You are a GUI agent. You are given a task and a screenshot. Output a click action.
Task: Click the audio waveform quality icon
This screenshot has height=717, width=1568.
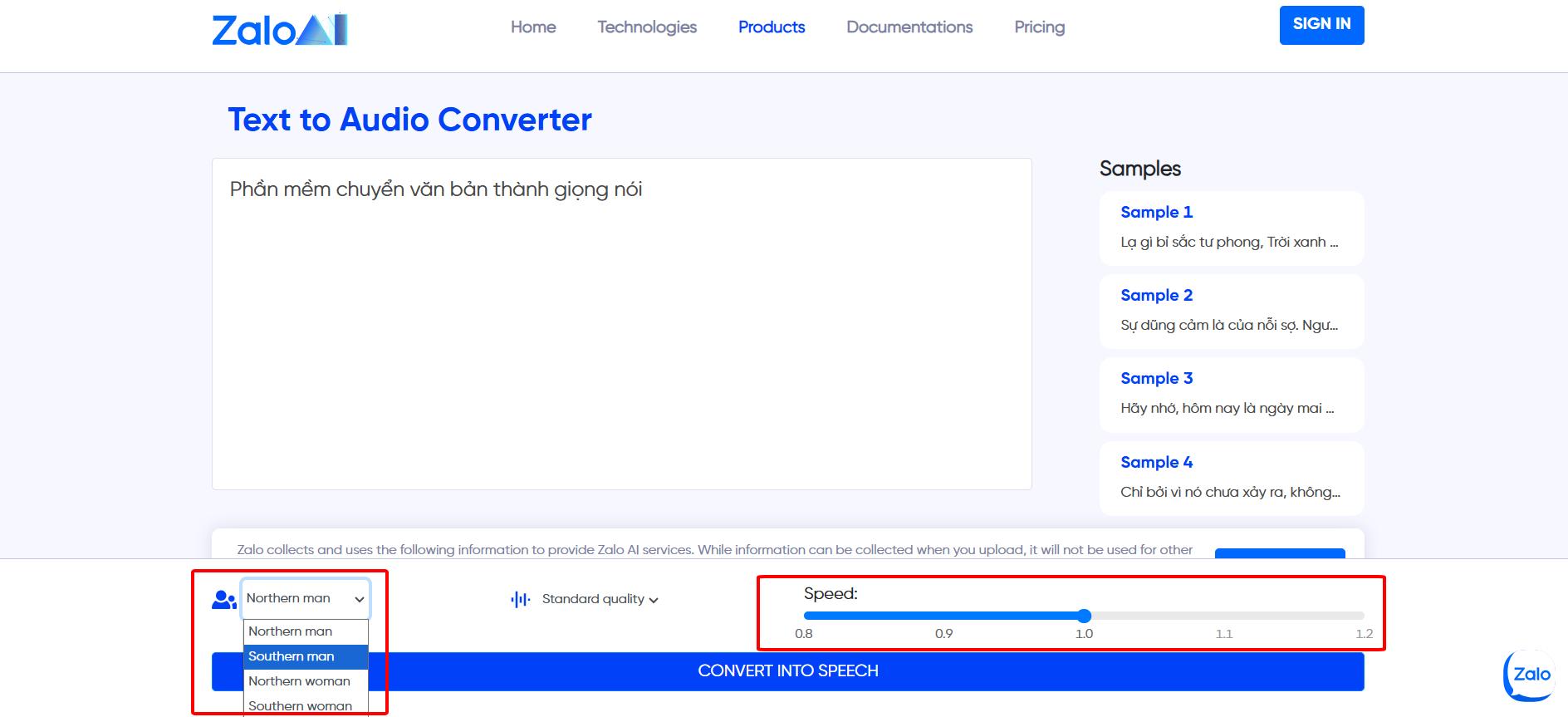pos(521,599)
